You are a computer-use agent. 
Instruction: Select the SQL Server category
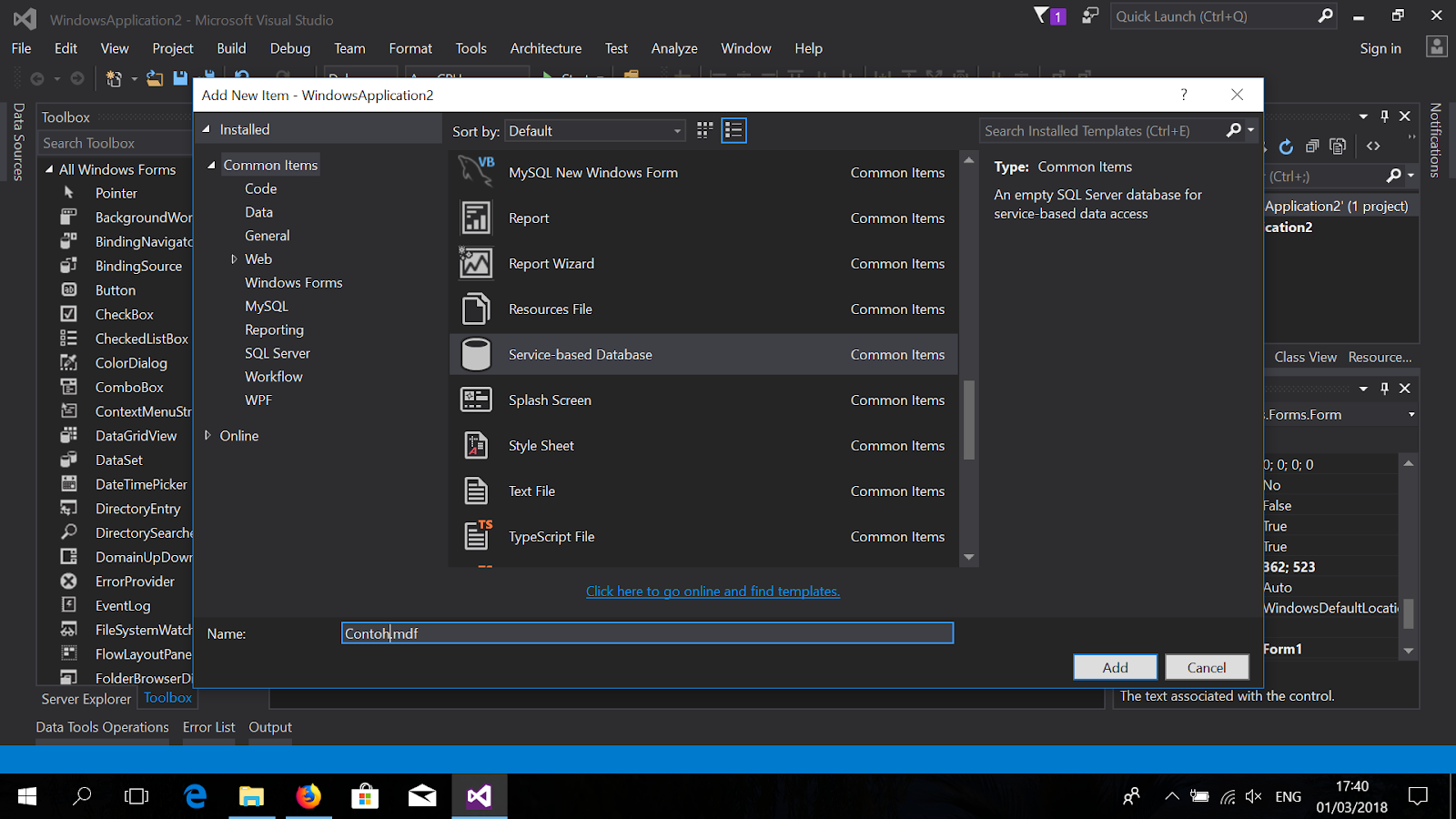[x=278, y=353]
